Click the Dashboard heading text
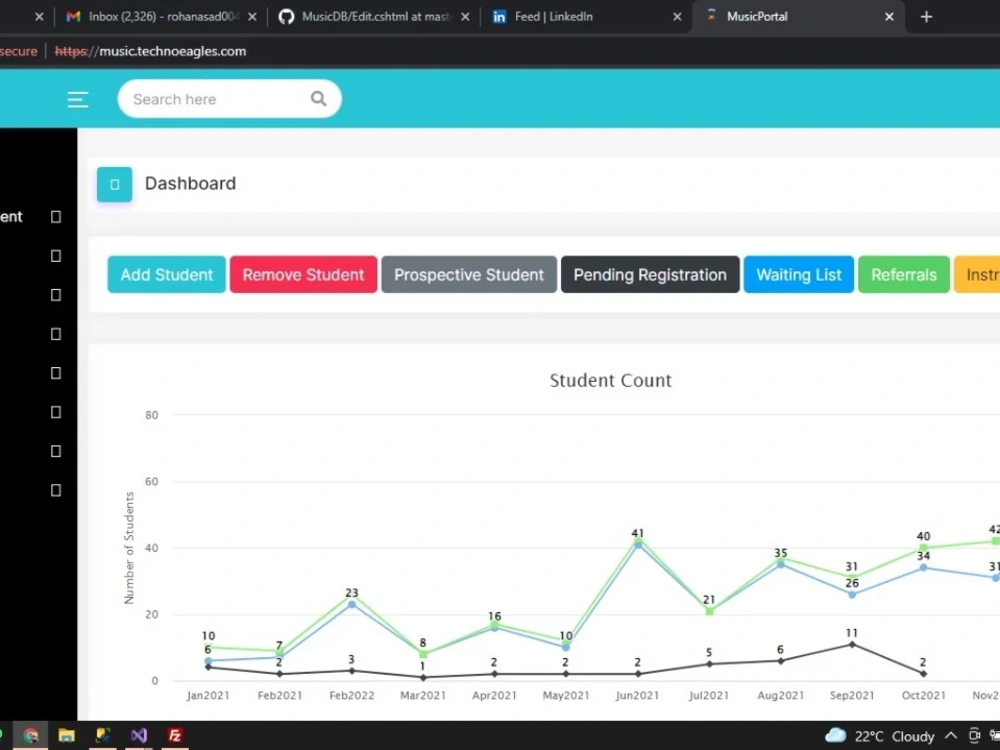 click(x=191, y=184)
